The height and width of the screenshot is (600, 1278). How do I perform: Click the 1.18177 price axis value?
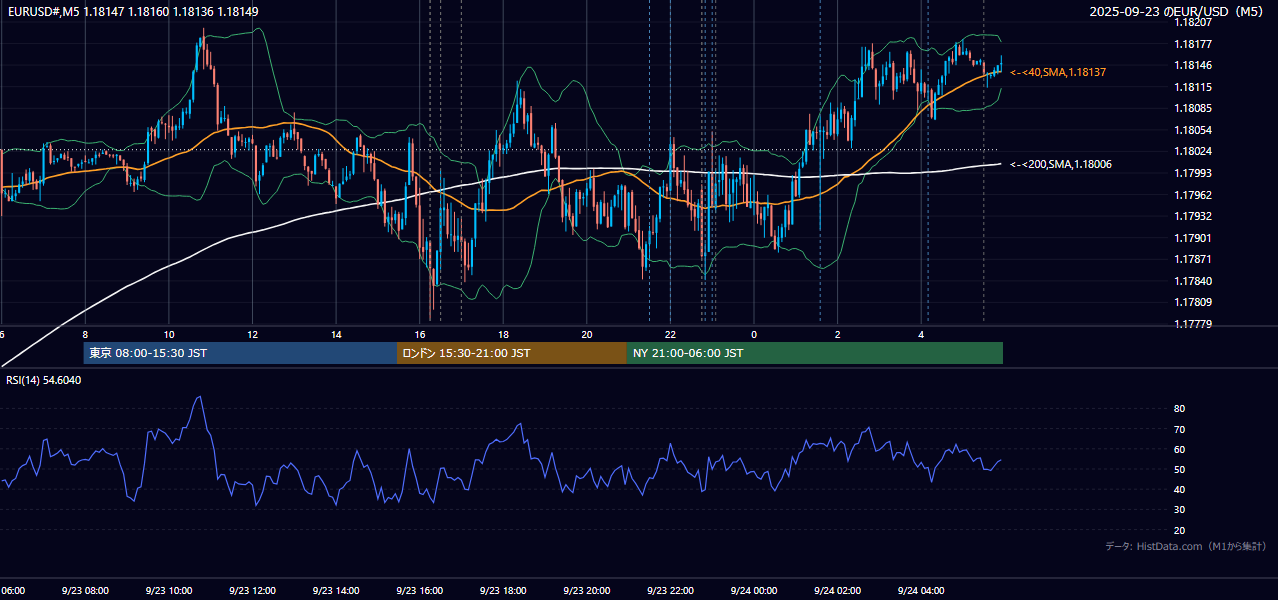1194,44
